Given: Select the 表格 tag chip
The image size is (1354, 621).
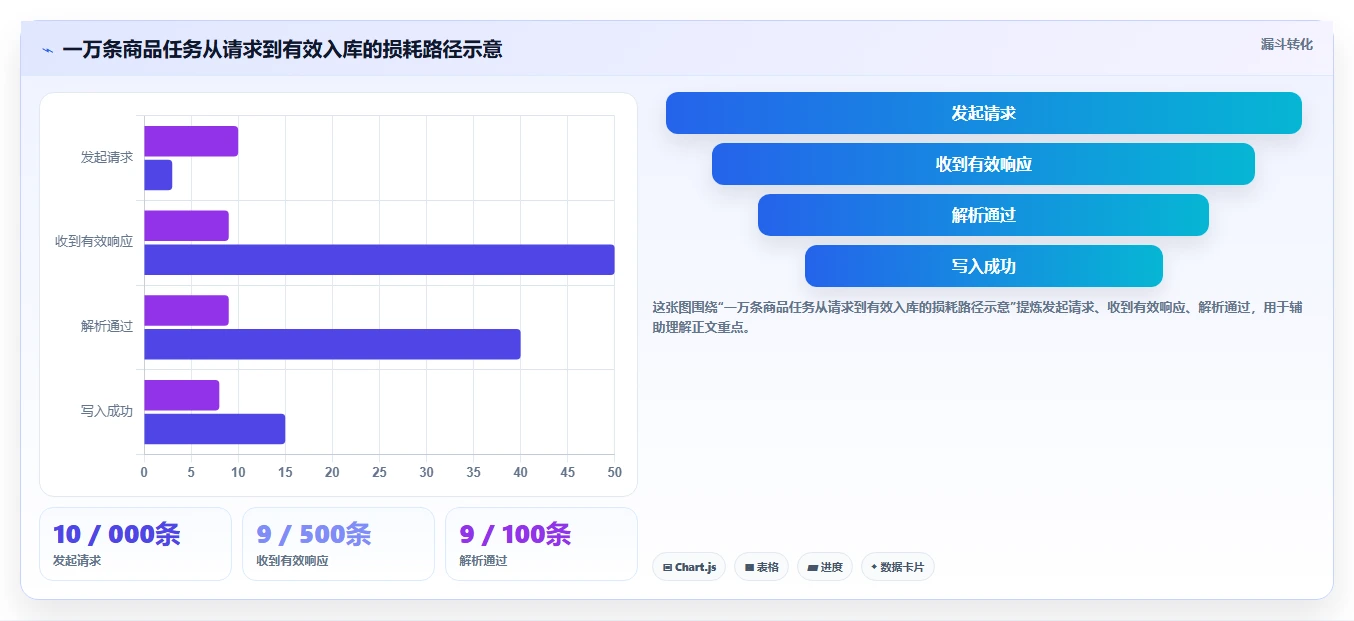Looking at the screenshot, I should pyautogui.click(x=761, y=567).
